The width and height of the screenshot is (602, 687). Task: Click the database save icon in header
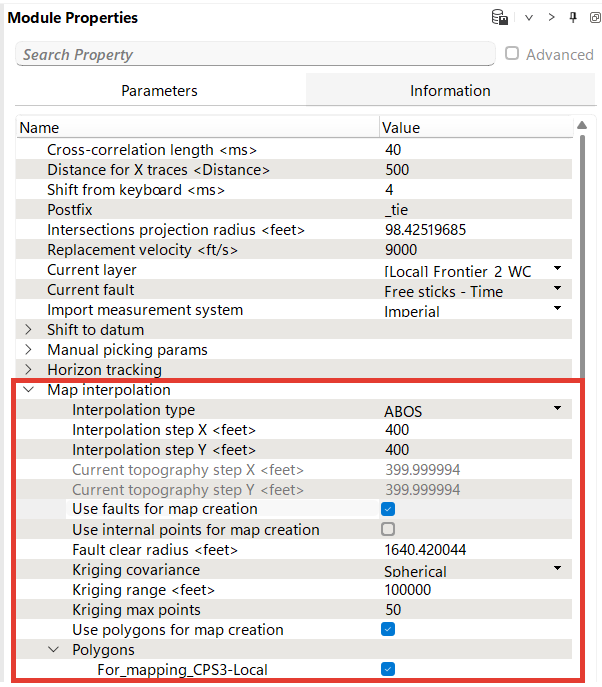[x=499, y=18]
